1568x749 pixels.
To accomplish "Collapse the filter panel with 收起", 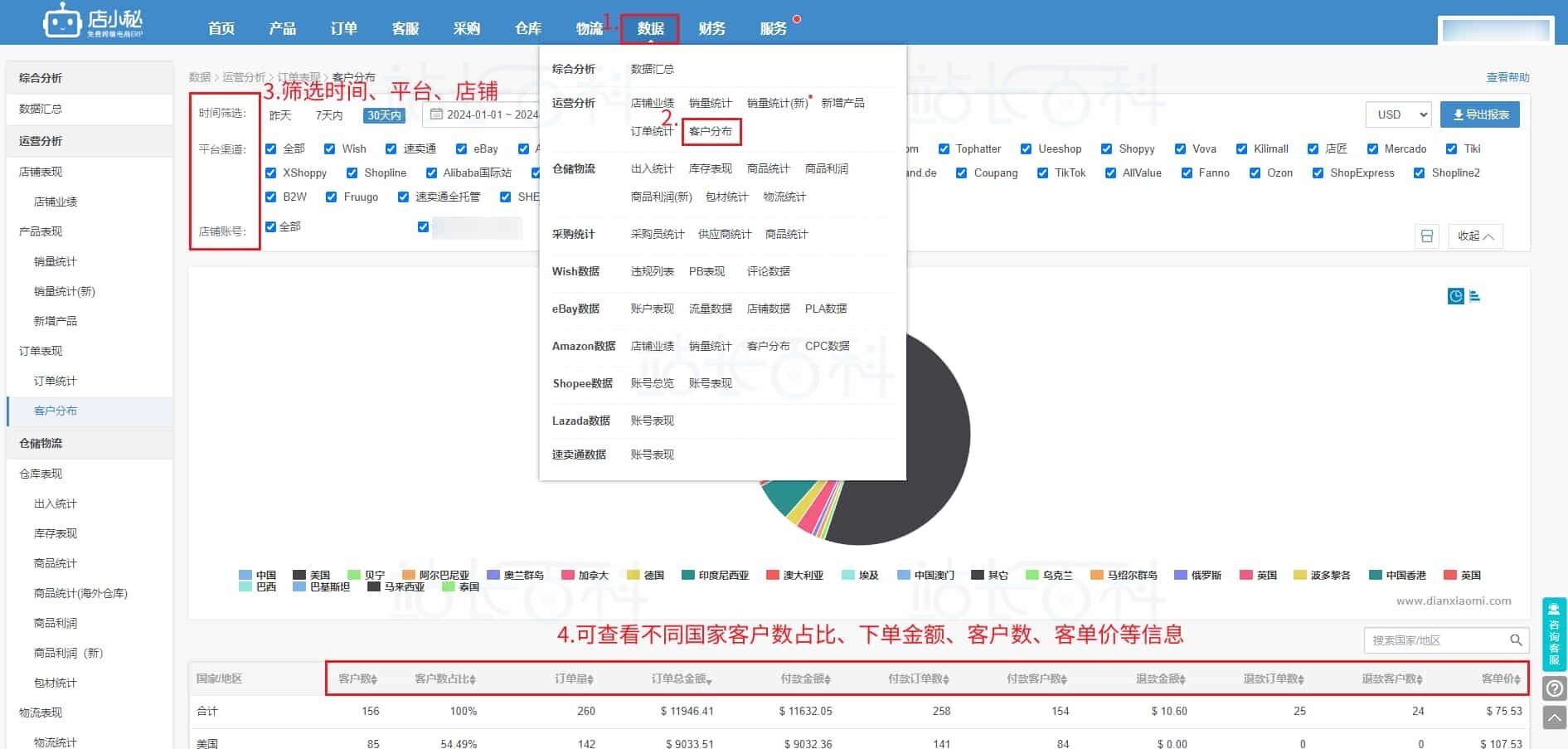I will pos(1475,236).
